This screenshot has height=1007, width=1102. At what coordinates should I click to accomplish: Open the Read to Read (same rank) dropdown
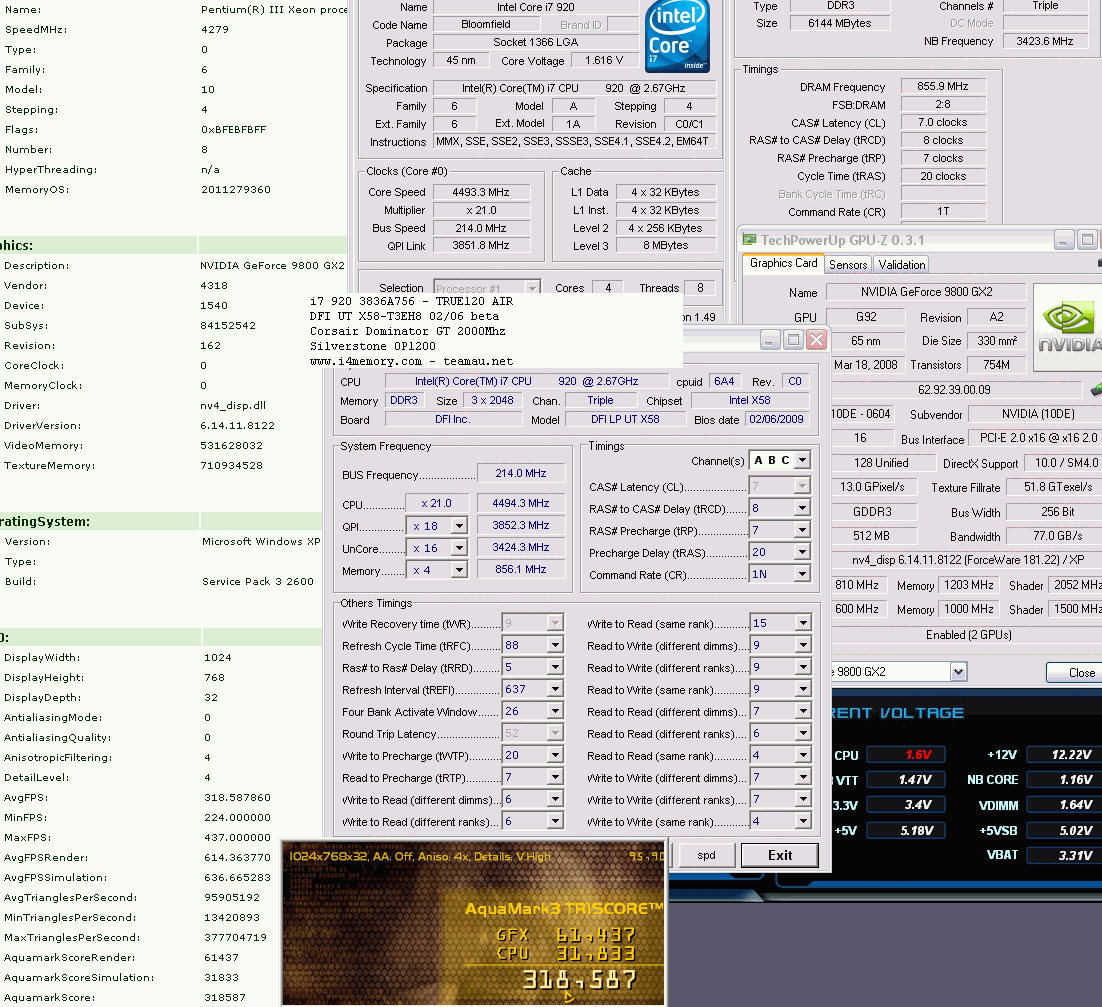pos(803,755)
